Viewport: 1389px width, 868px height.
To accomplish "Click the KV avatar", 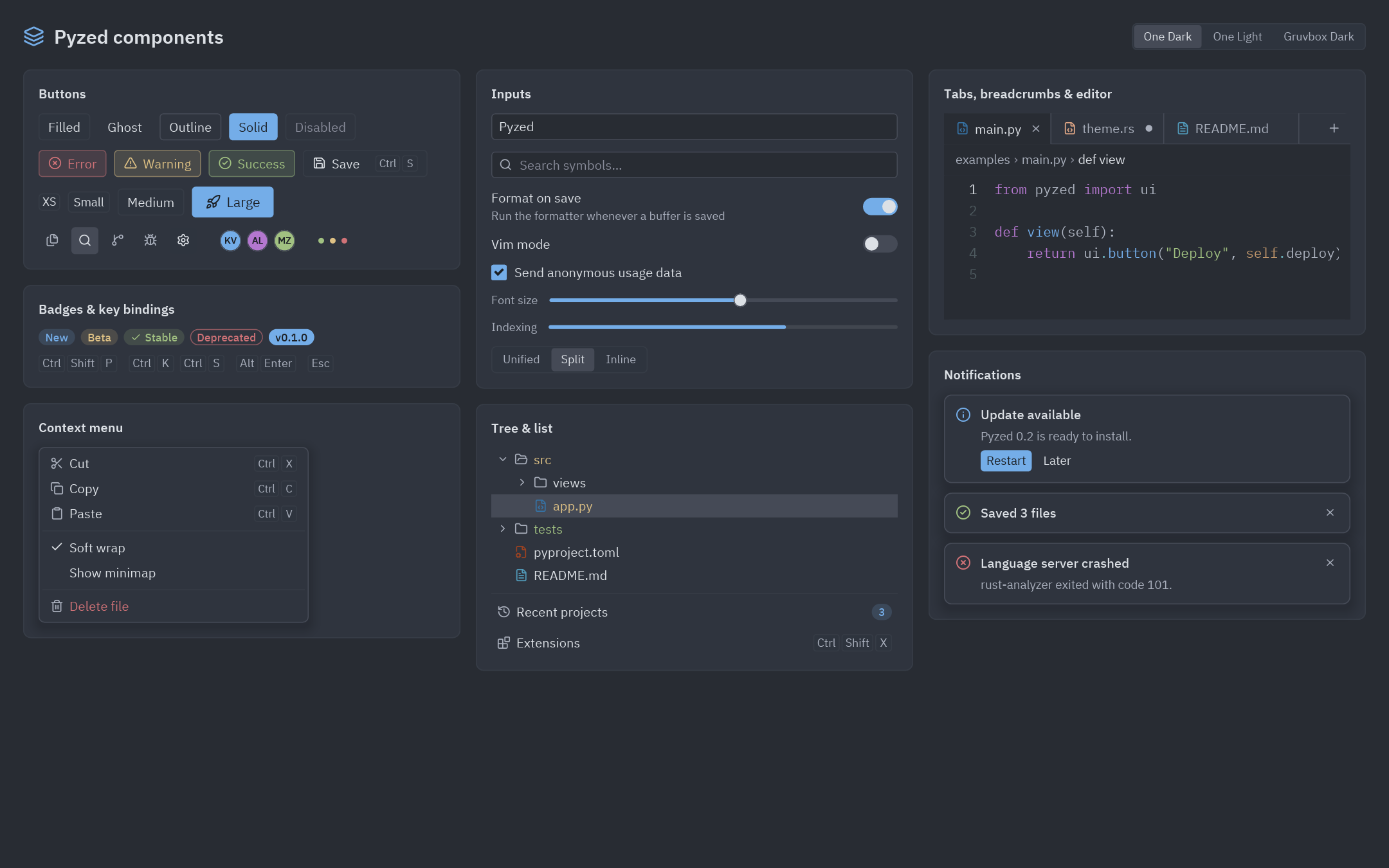I will pyautogui.click(x=230, y=240).
